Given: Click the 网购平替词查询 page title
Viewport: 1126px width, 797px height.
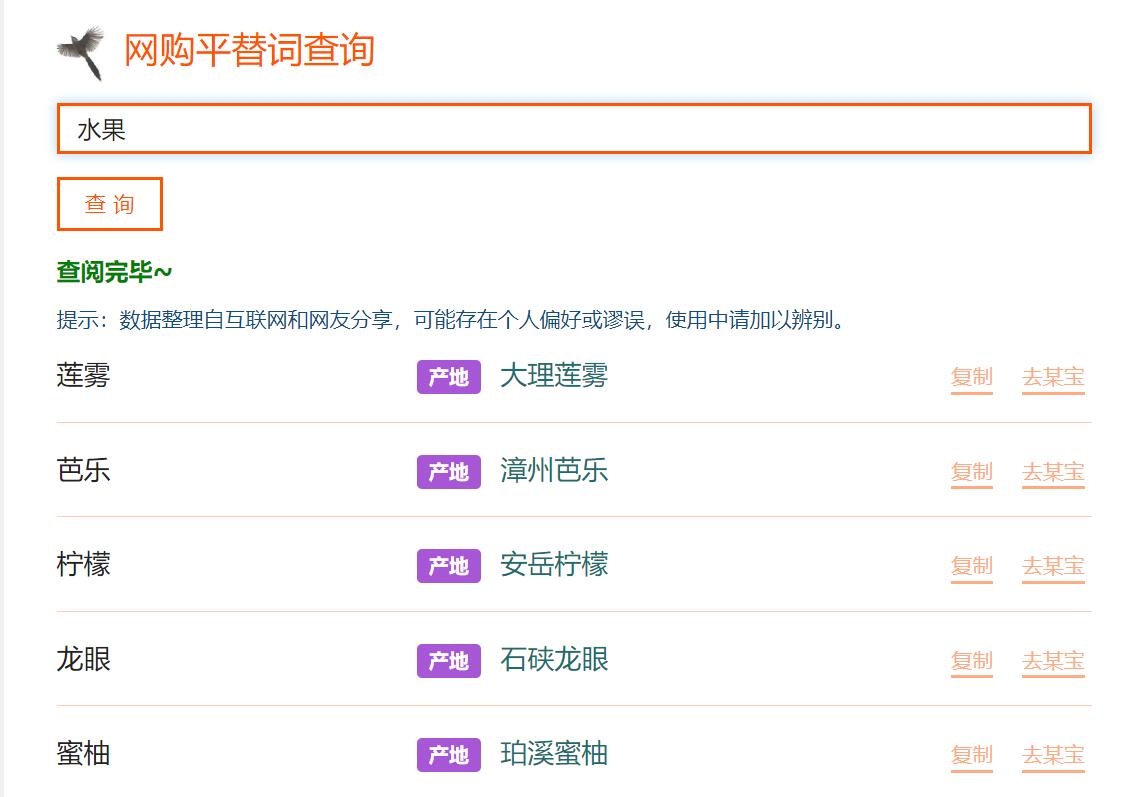Looking at the screenshot, I should pyautogui.click(x=248, y=50).
